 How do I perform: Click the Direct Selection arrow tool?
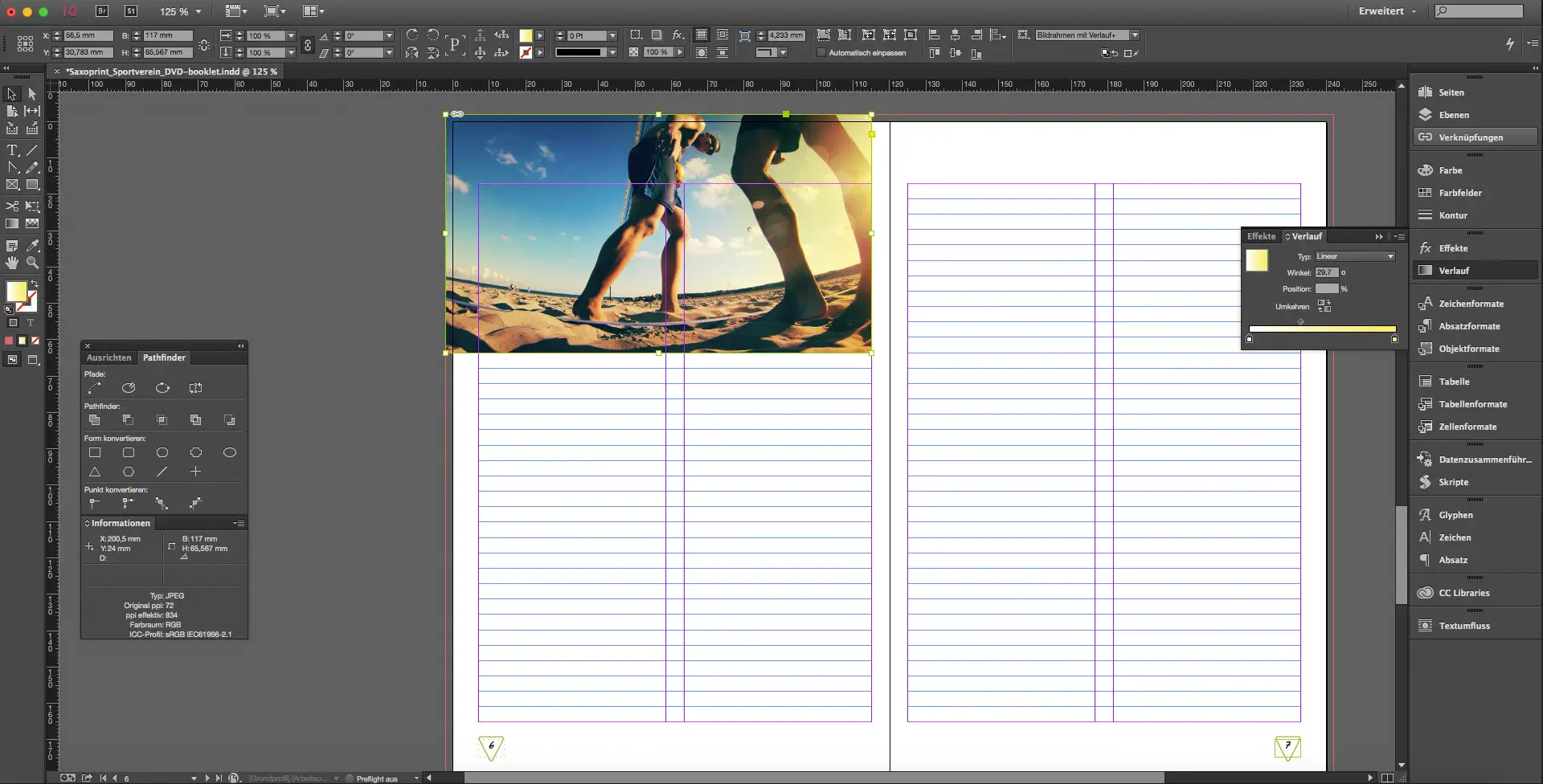[32, 94]
